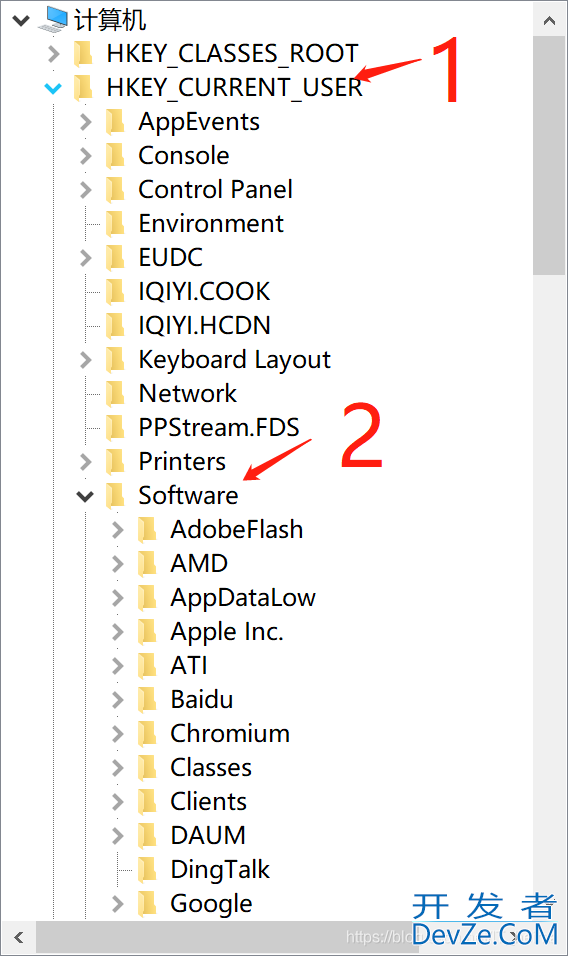The width and height of the screenshot is (568, 956).
Task: Click the computer icon at tree root
Action: pyautogui.click(x=52, y=20)
